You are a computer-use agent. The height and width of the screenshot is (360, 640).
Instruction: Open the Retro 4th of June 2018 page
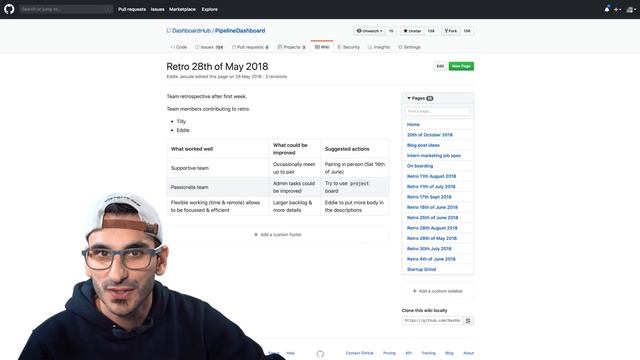pos(431,259)
